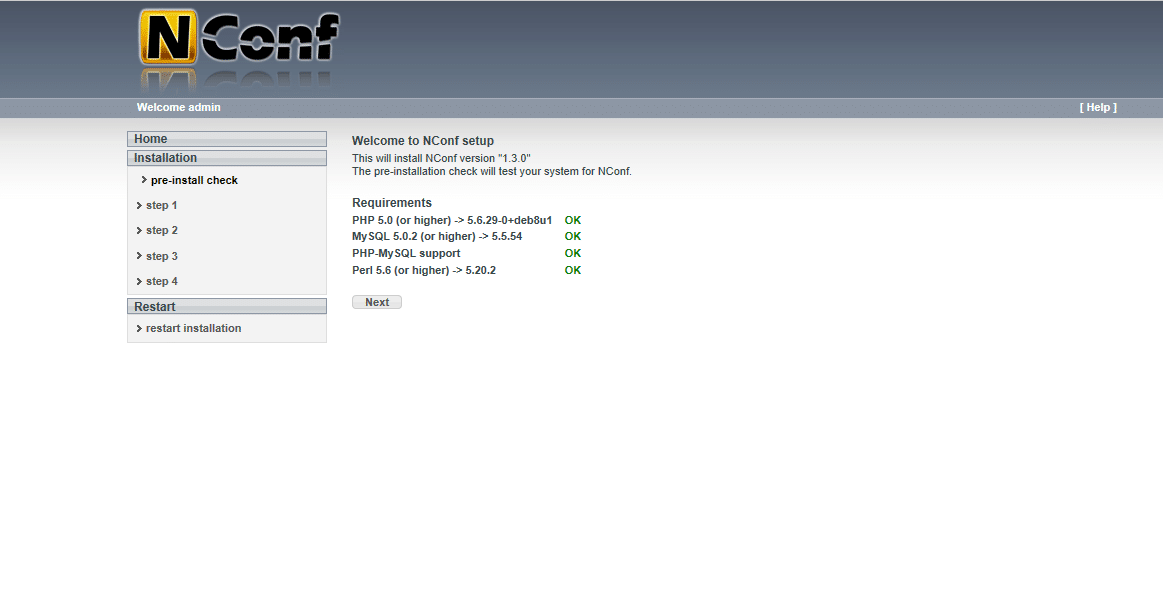Click the MySQL 5.0.2 requirement text
1163x599 pixels.
pos(437,236)
